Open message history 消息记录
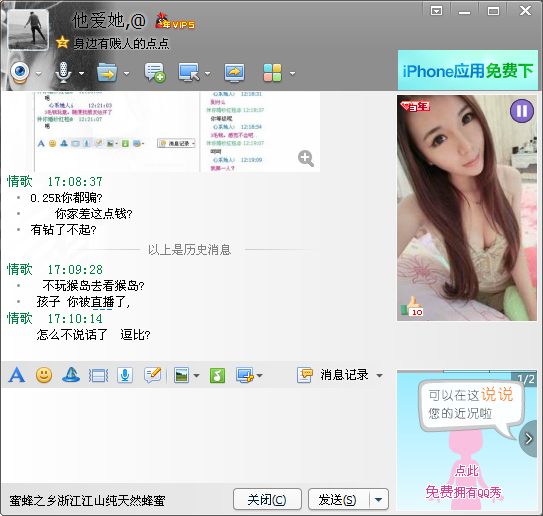543x516 pixels. [x=333, y=375]
